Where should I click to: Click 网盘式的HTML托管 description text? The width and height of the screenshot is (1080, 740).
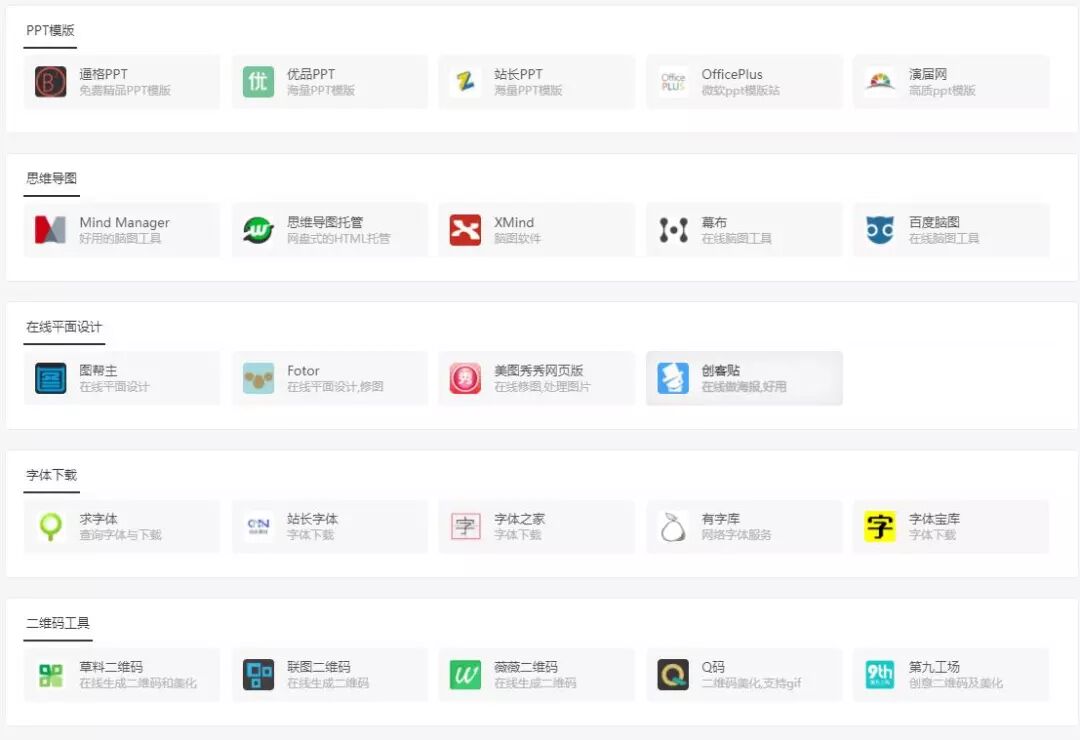338,238
